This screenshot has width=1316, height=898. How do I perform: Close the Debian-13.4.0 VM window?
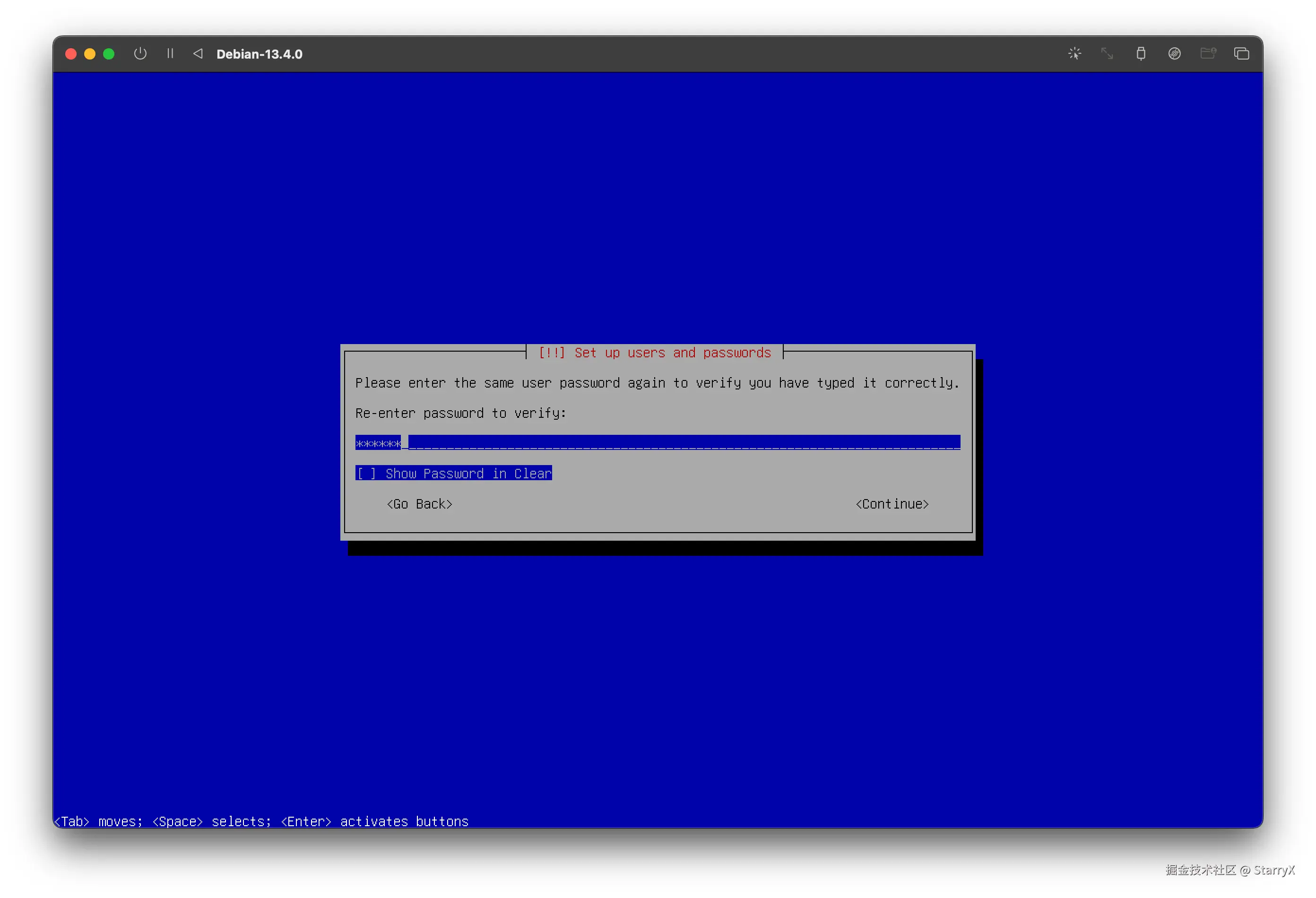71,54
